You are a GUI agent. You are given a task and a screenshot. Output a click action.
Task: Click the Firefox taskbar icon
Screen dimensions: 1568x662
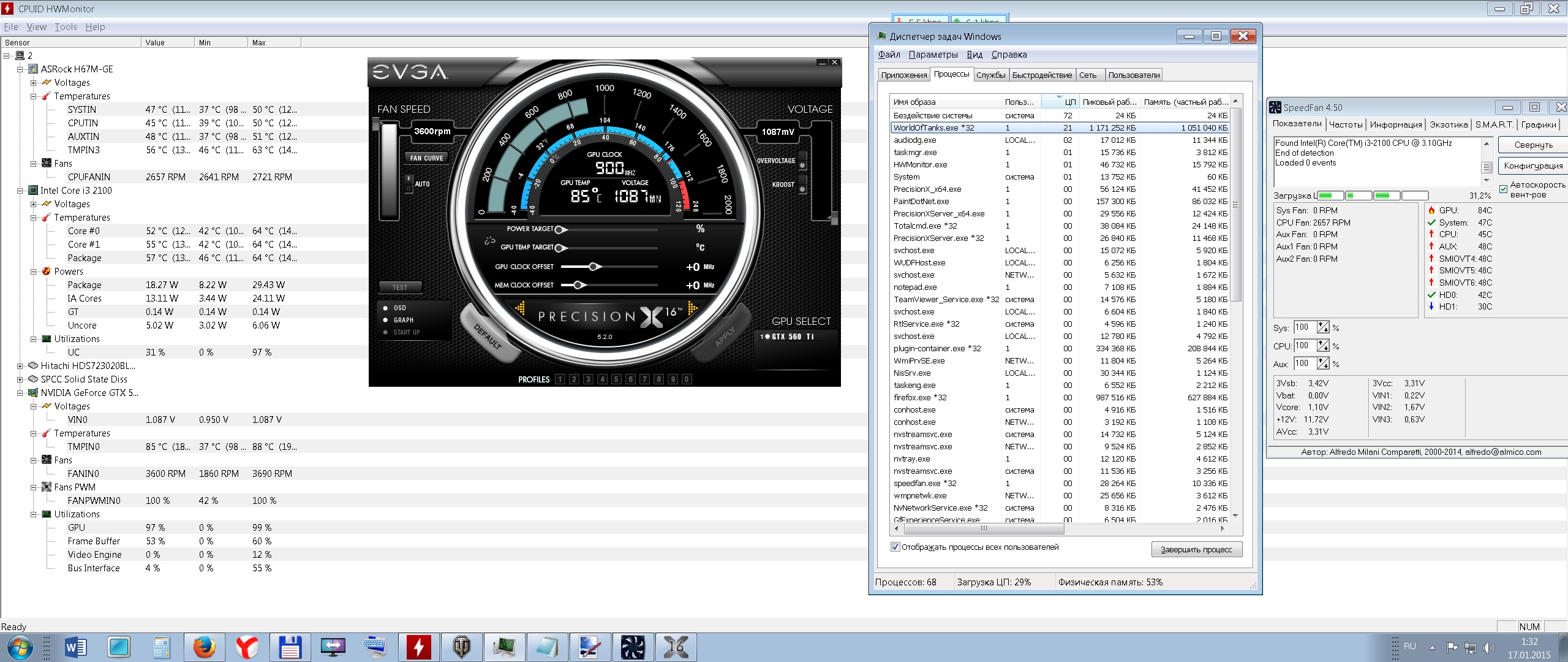[204, 647]
